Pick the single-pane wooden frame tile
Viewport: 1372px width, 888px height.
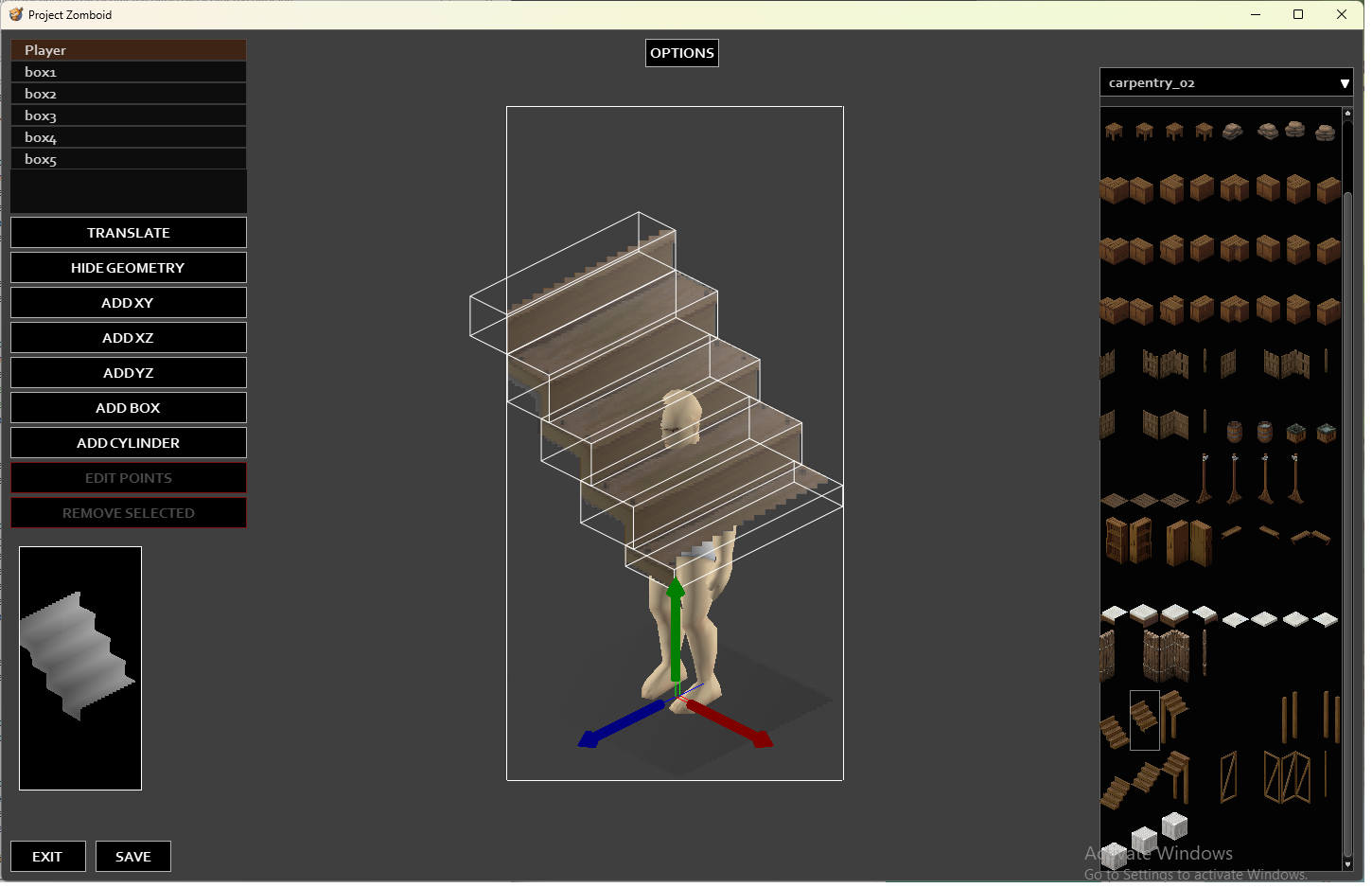click(x=1229, y=777)
